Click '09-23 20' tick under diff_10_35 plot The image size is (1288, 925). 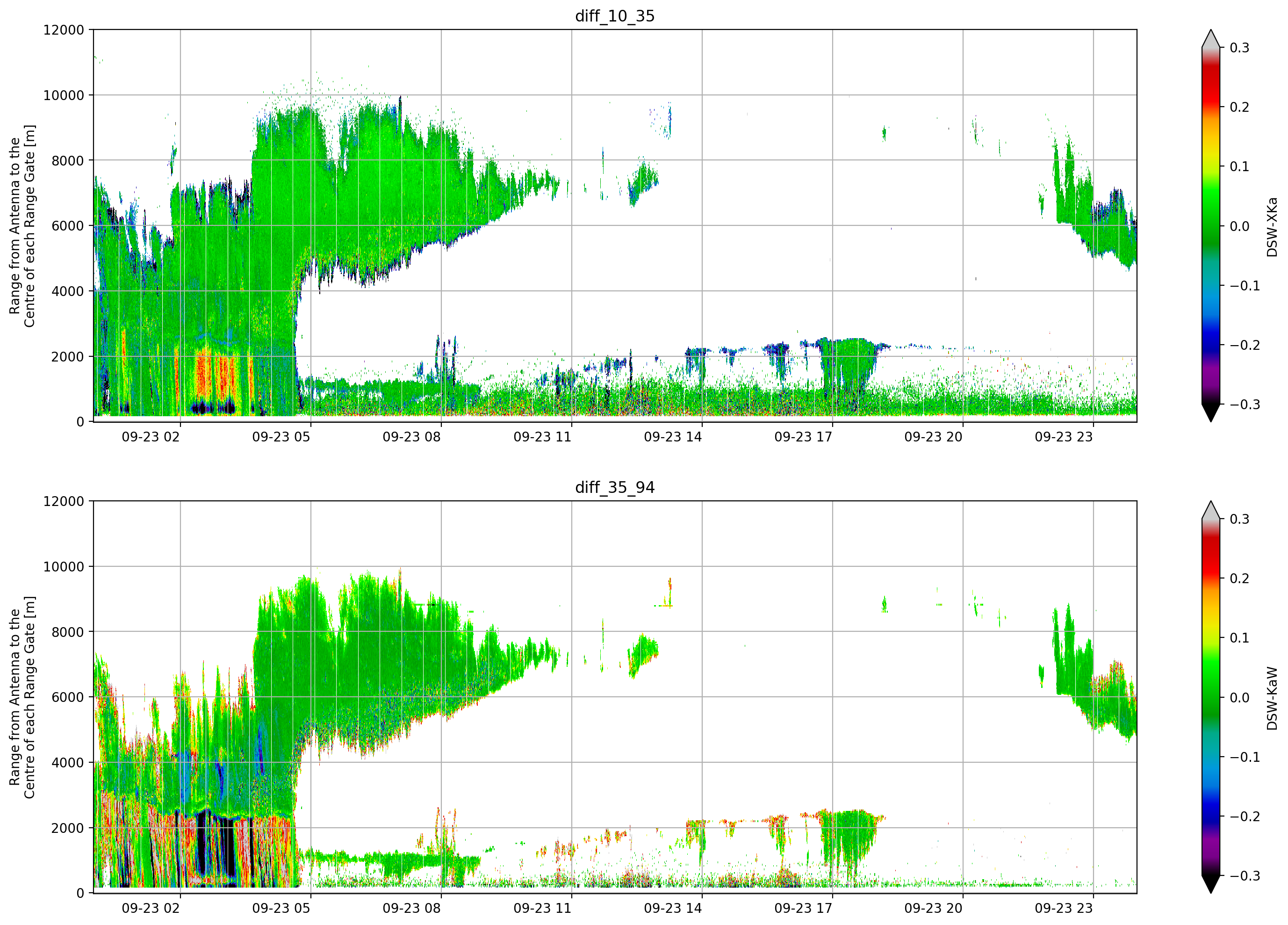click(934, 437)
